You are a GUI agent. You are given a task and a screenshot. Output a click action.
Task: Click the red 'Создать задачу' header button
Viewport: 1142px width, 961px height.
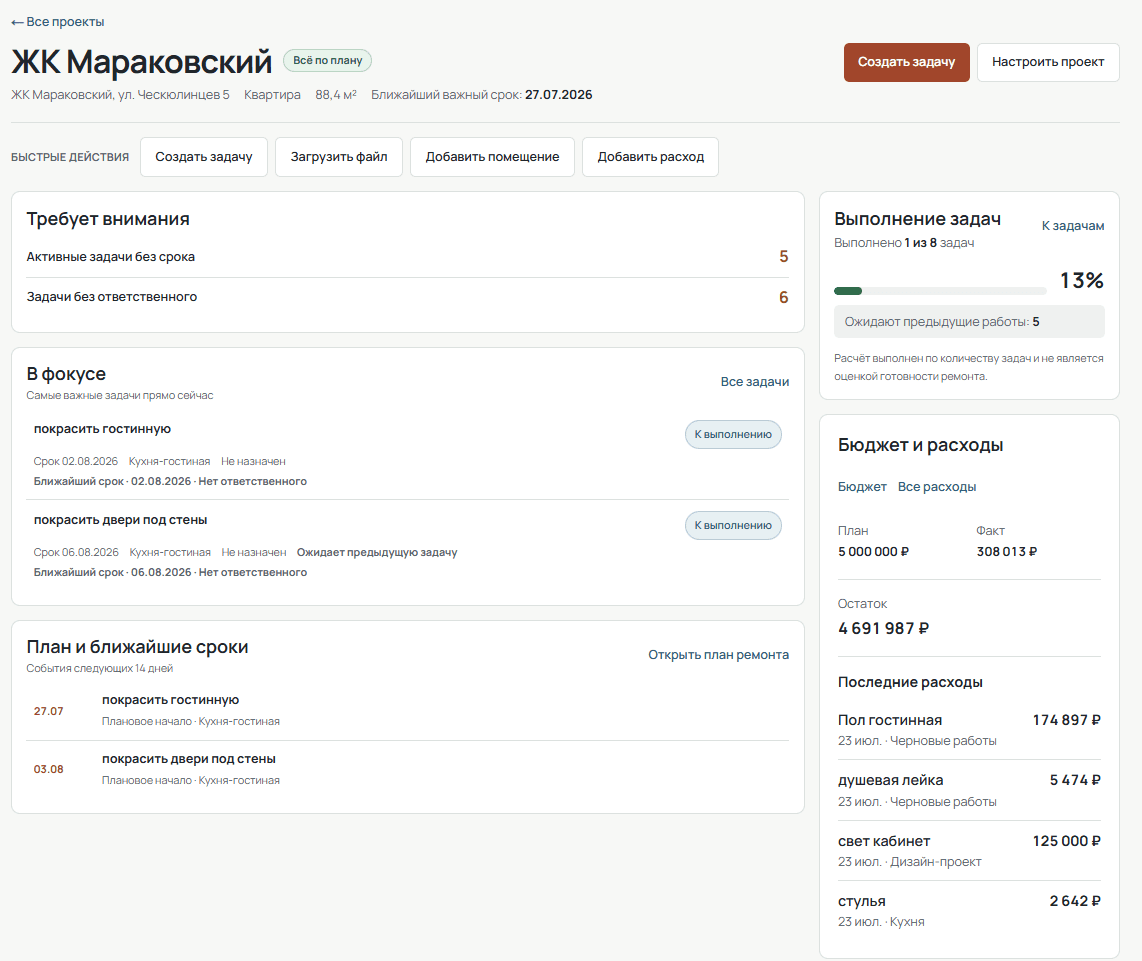tap(906, 62)
